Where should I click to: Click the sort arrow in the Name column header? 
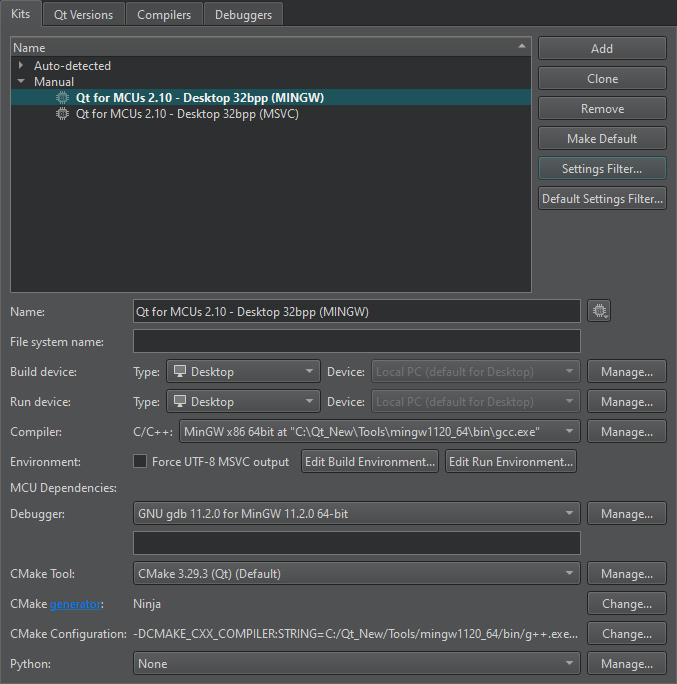point(521,47)
